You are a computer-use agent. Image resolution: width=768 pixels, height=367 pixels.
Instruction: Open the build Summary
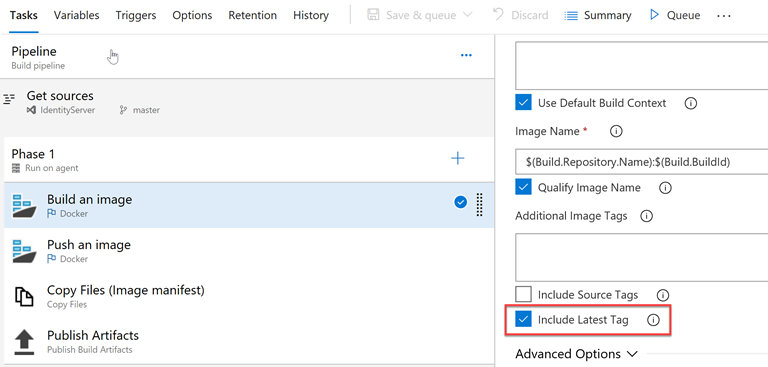[x=598, y=15]
